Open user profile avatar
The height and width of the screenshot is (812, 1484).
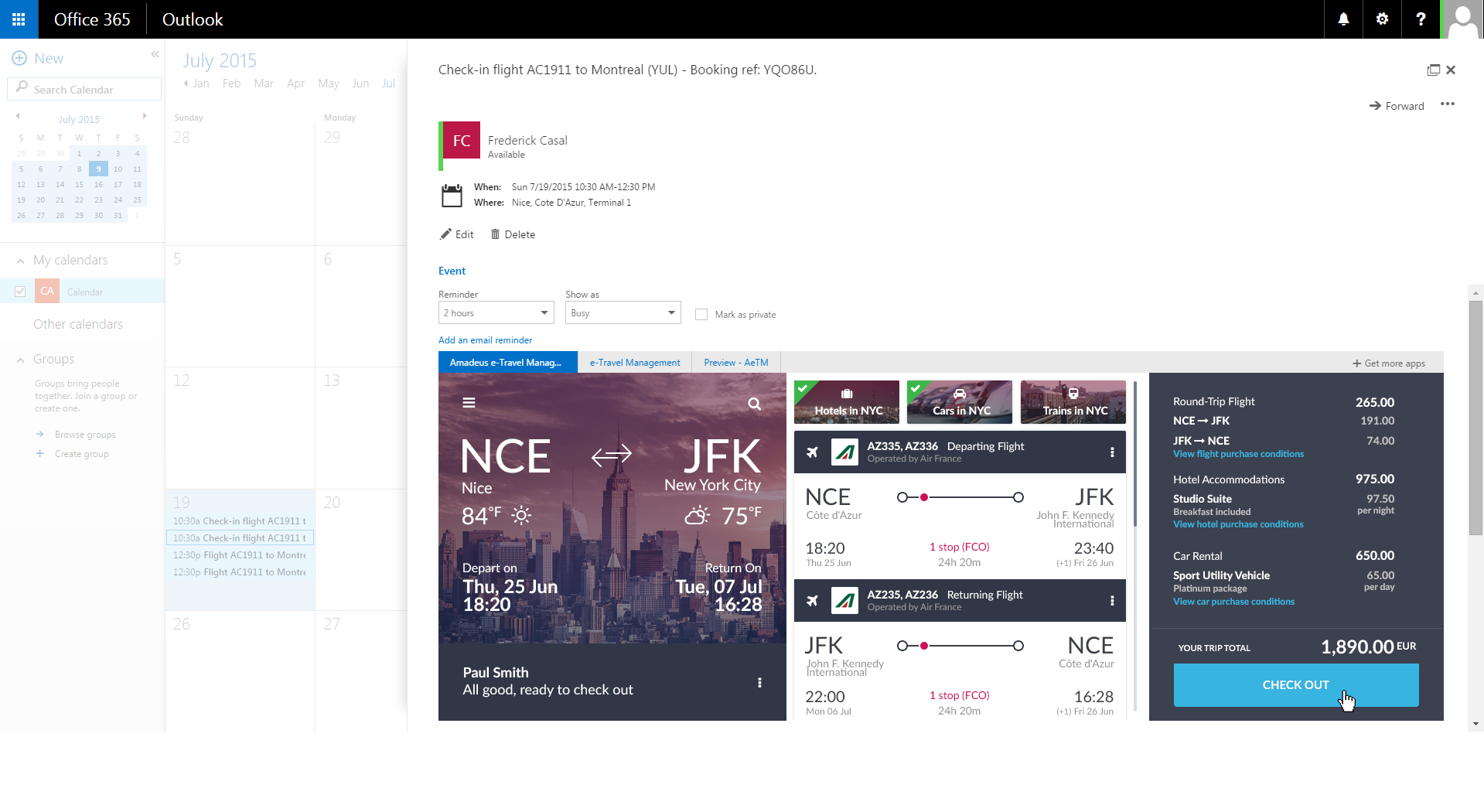coord(1463,19)
